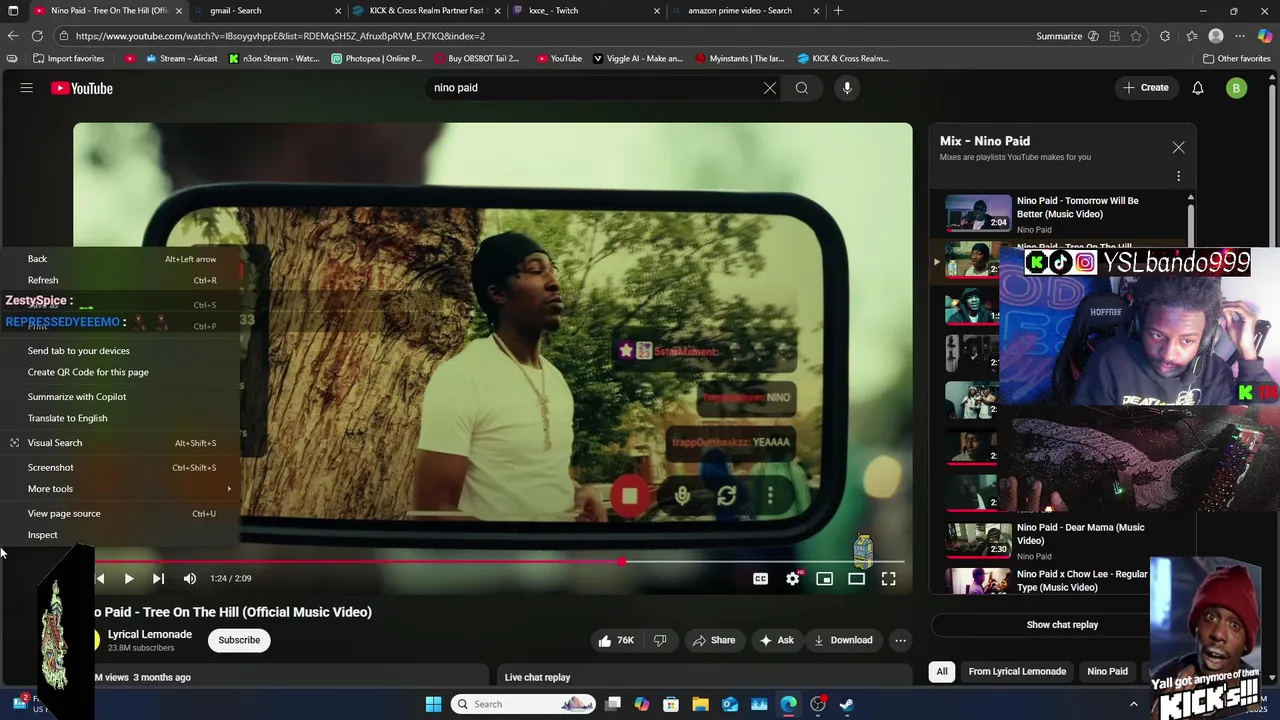Screen dimensions: 1280x720
Task: Choose View page source
Action: point(120,514)
